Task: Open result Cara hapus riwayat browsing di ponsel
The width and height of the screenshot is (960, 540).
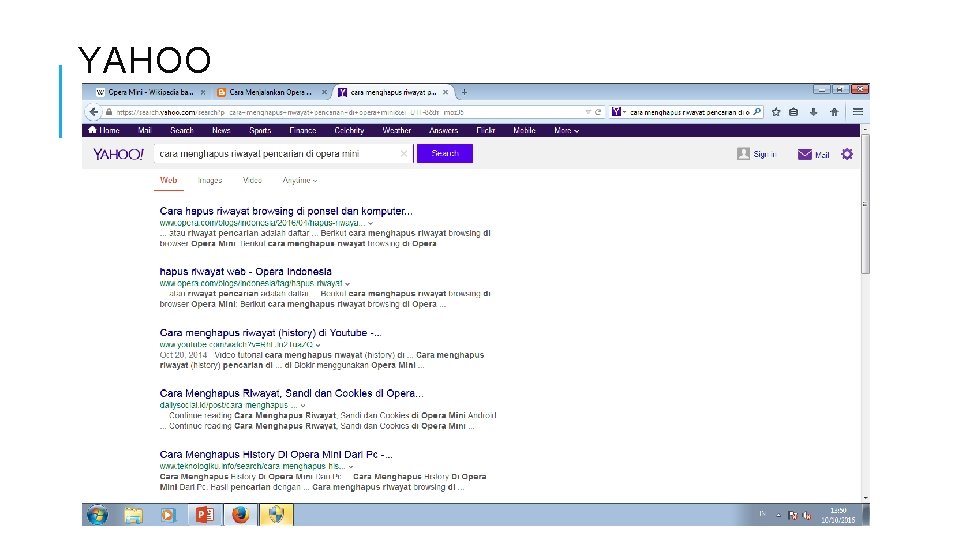Action: [286, 211]
